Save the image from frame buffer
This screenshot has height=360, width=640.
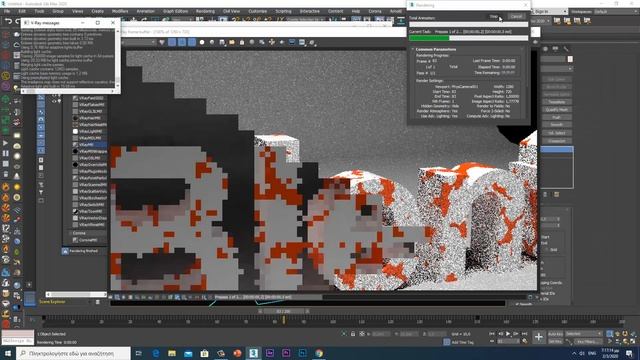222,42
